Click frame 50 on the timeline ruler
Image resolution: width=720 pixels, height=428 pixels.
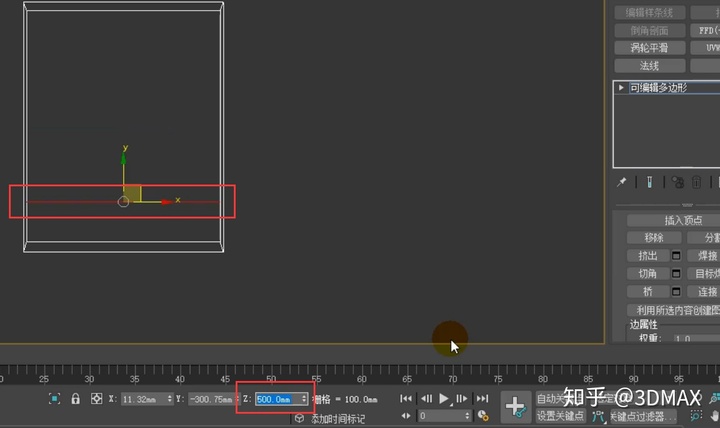pyautogui.click(x=271, y=379)
